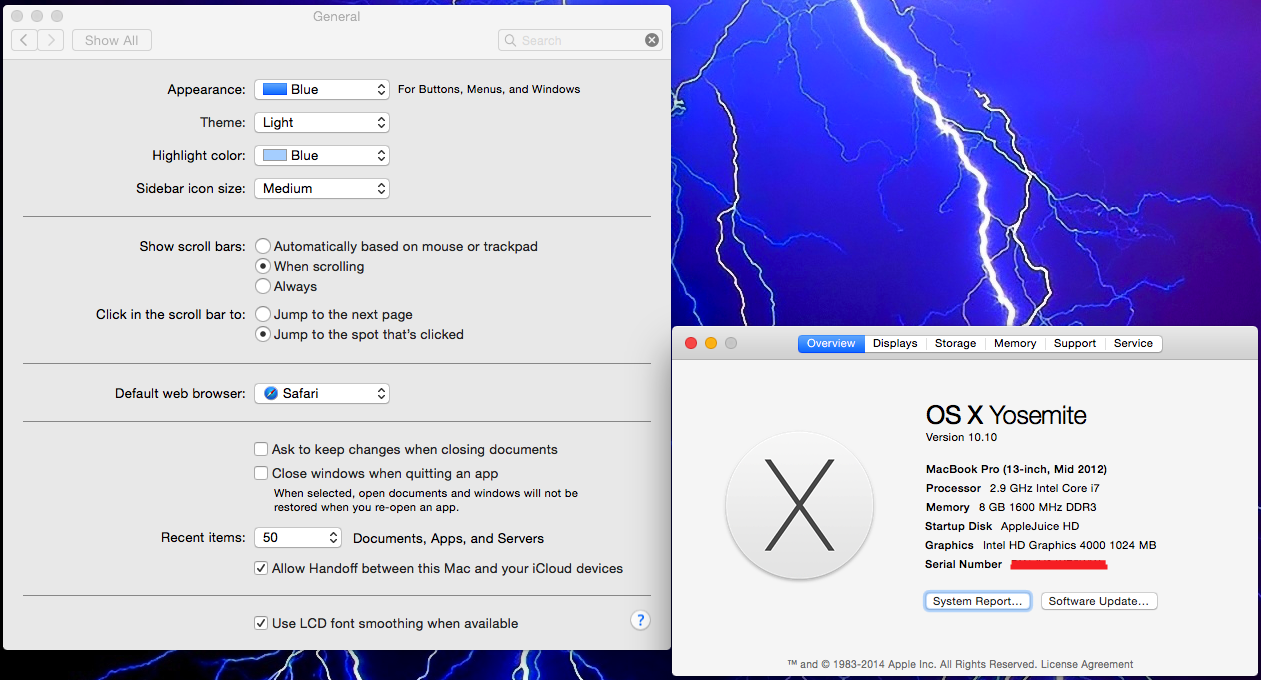Go back with the left arrow button
1261x680 pixels.
click(x=24, y=40)
